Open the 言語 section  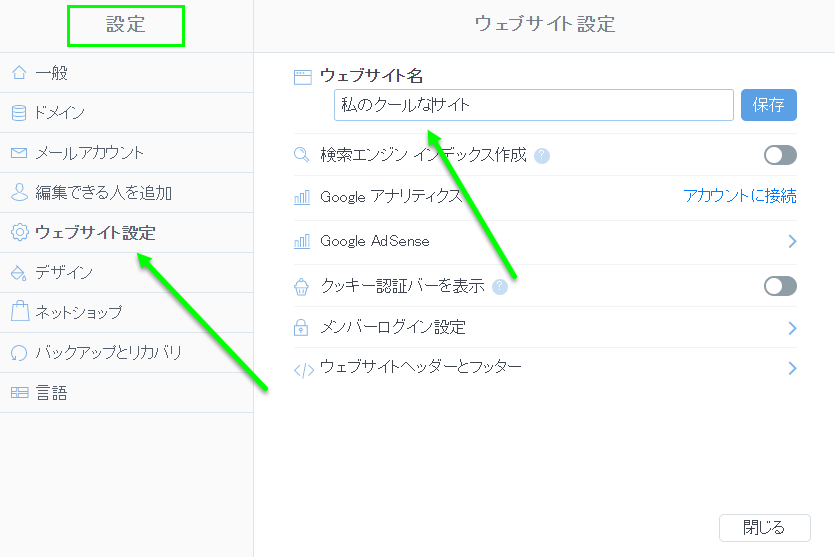click(126, 392)
